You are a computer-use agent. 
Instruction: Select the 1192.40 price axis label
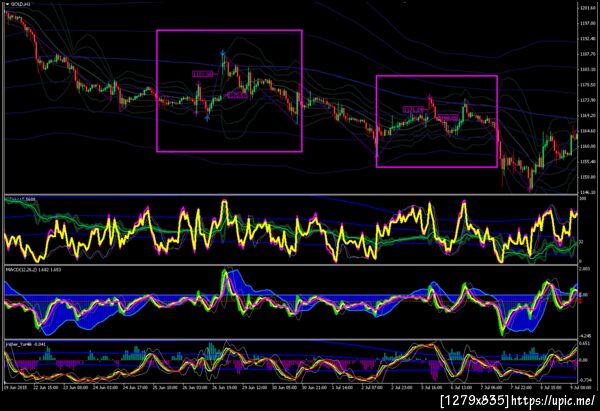click(587, 39)
